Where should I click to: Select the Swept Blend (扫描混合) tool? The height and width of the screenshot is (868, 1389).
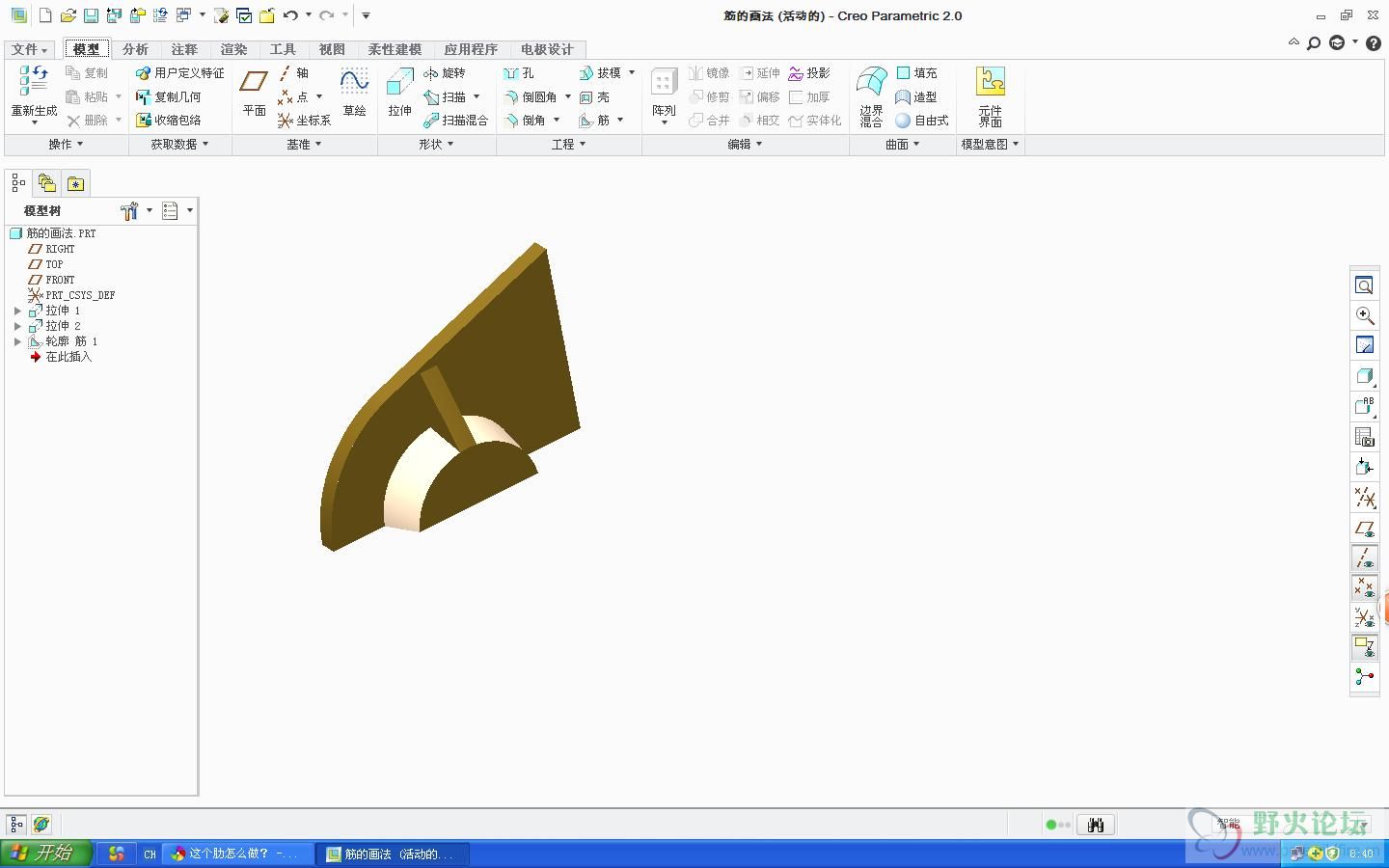point(456,121)
